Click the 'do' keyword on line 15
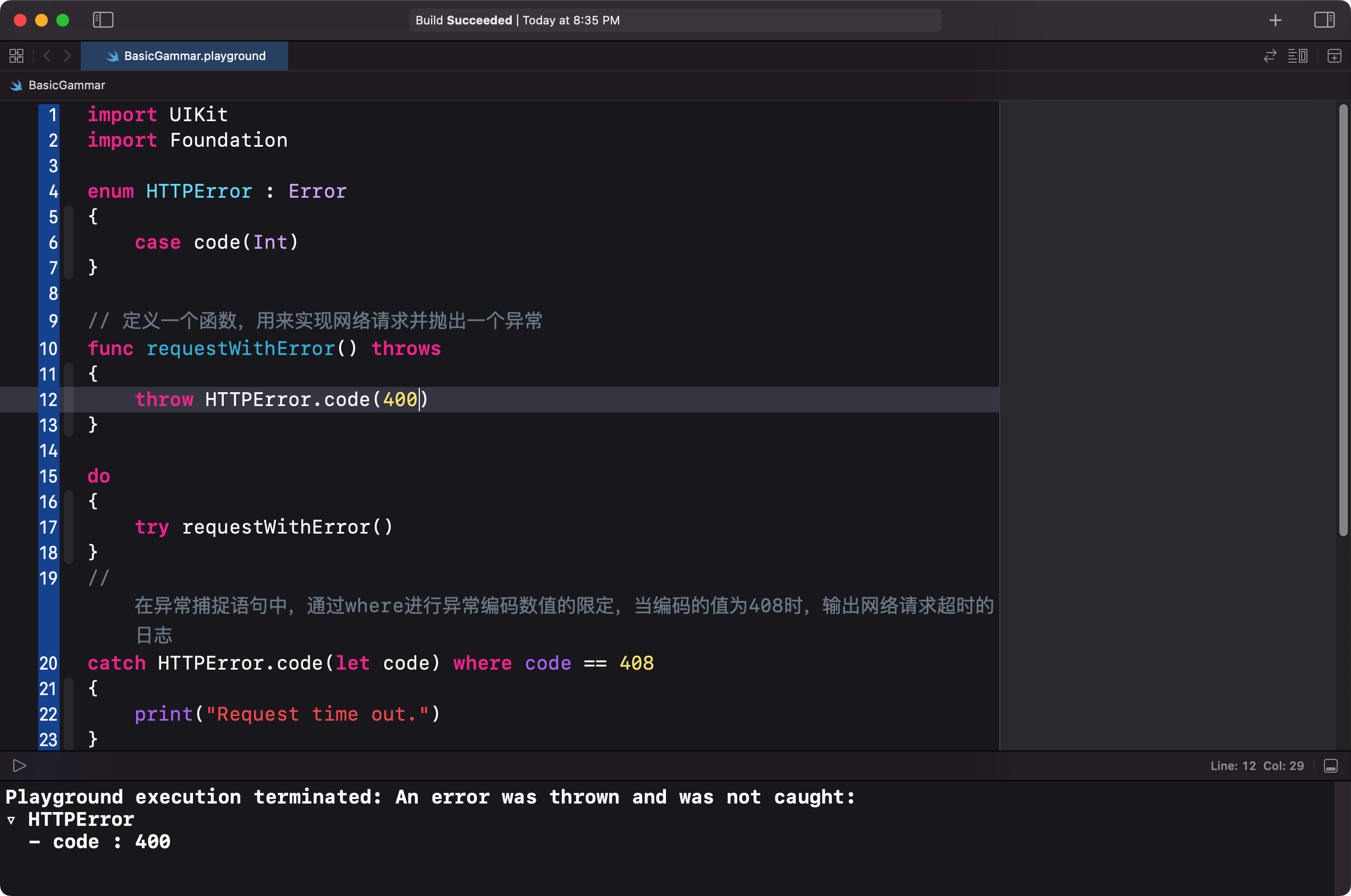The height and width of the screenshot is (896, 1351). pyautogui.click(x=99, y=476)
